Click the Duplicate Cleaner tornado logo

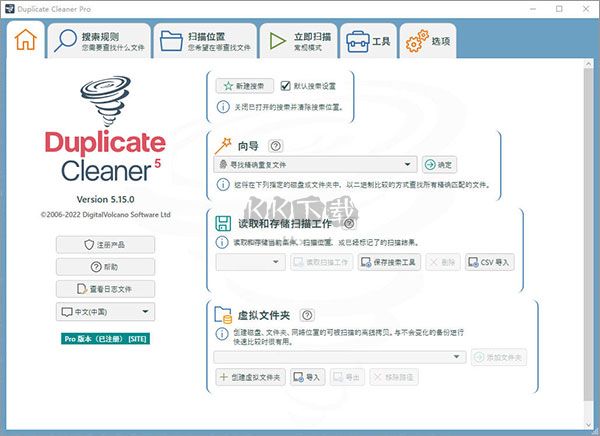[x=105, y=101]
